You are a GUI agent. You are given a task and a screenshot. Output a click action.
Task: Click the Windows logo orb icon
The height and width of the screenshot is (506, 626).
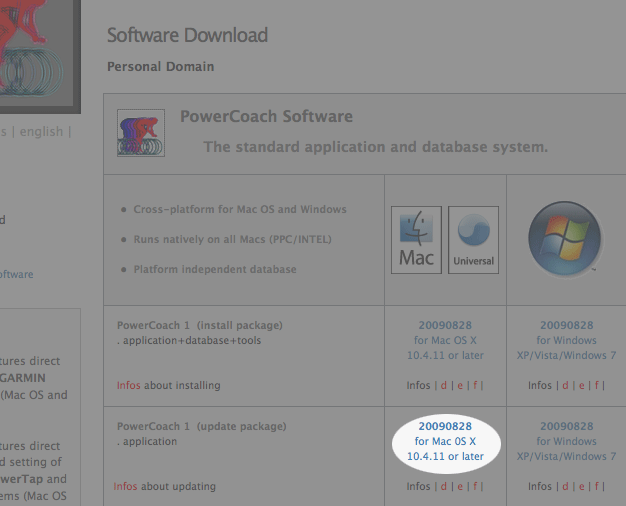pos(565,238)
